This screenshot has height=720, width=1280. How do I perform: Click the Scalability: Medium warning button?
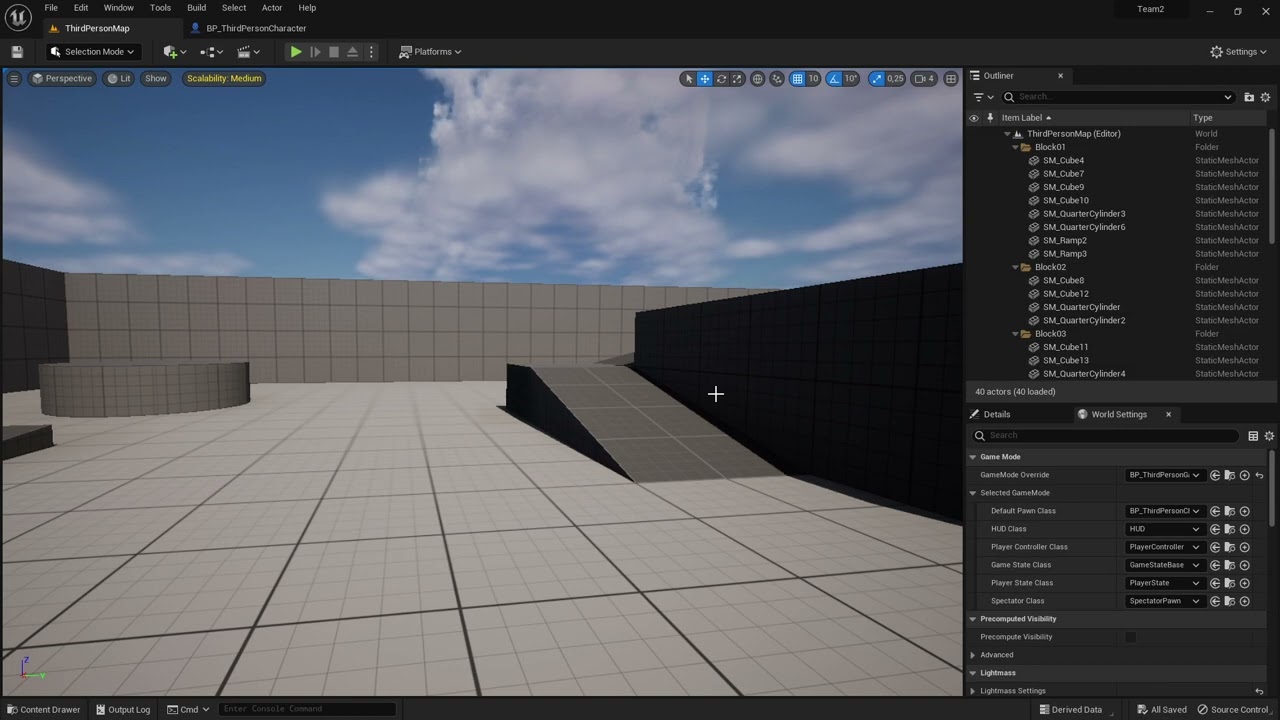click(224, 79)
